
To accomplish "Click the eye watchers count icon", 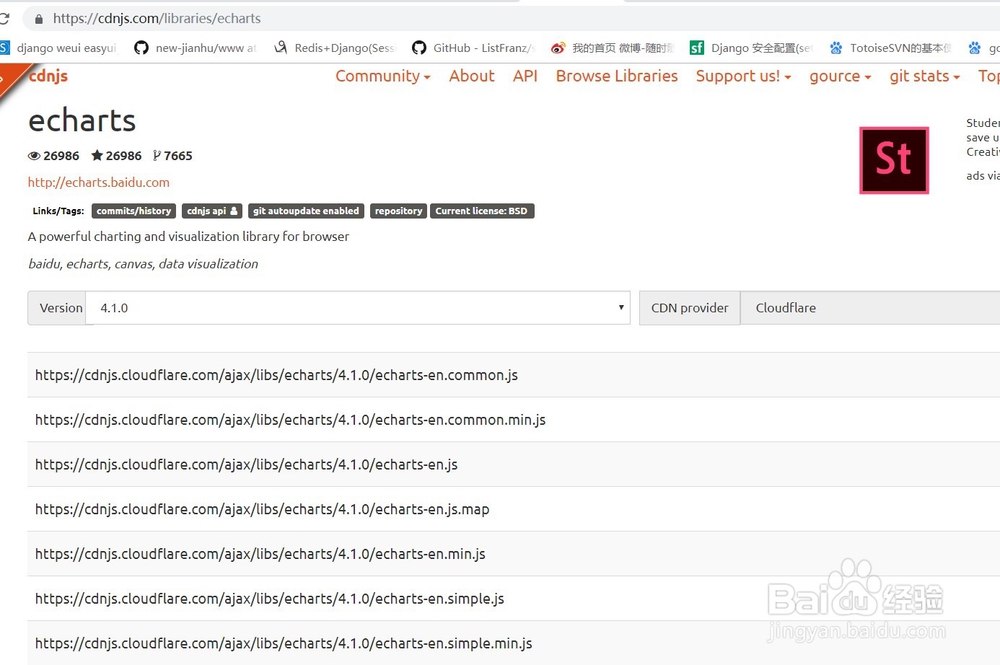I will click(34, 156).
